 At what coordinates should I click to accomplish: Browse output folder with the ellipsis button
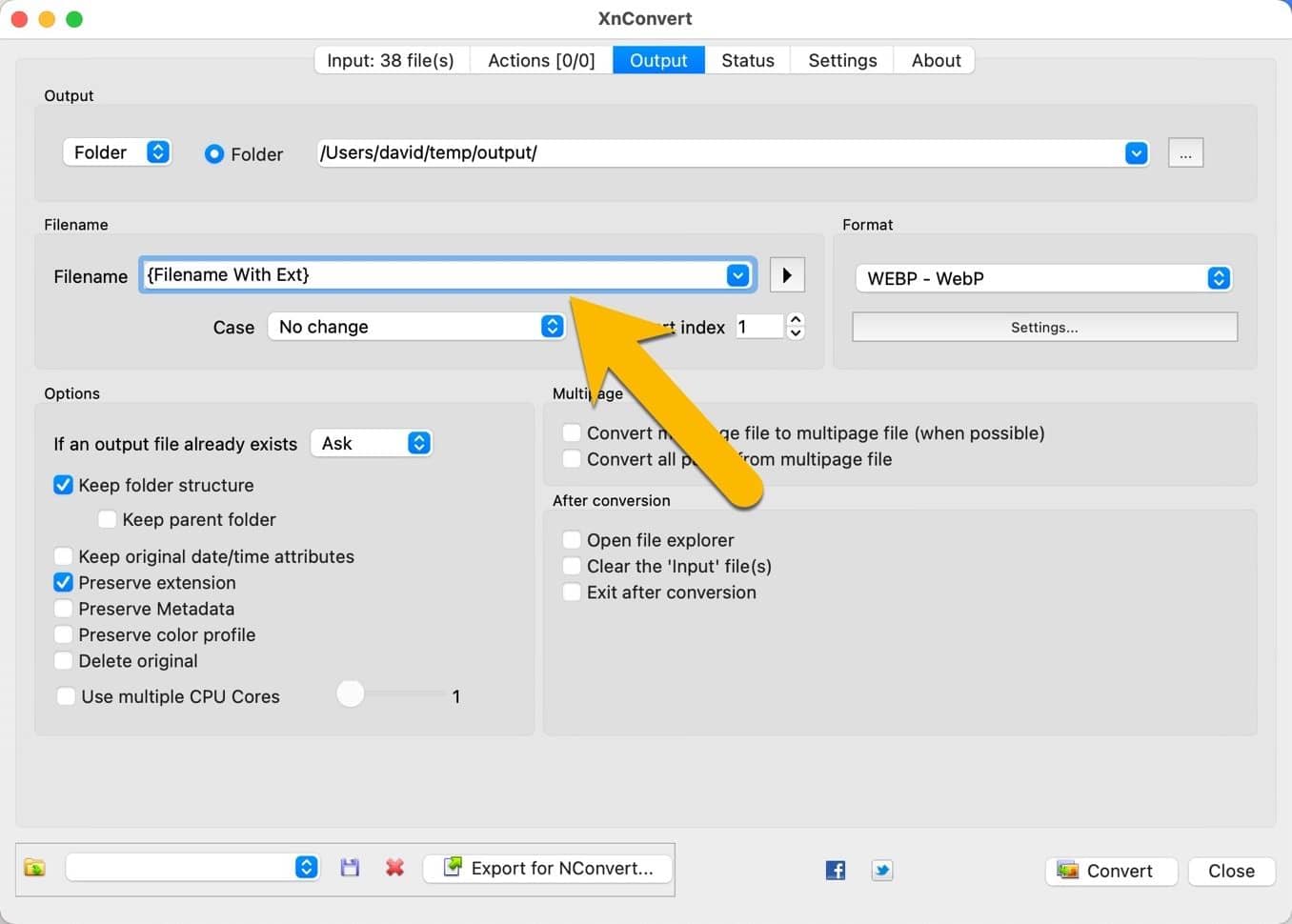coord(1185,153)
